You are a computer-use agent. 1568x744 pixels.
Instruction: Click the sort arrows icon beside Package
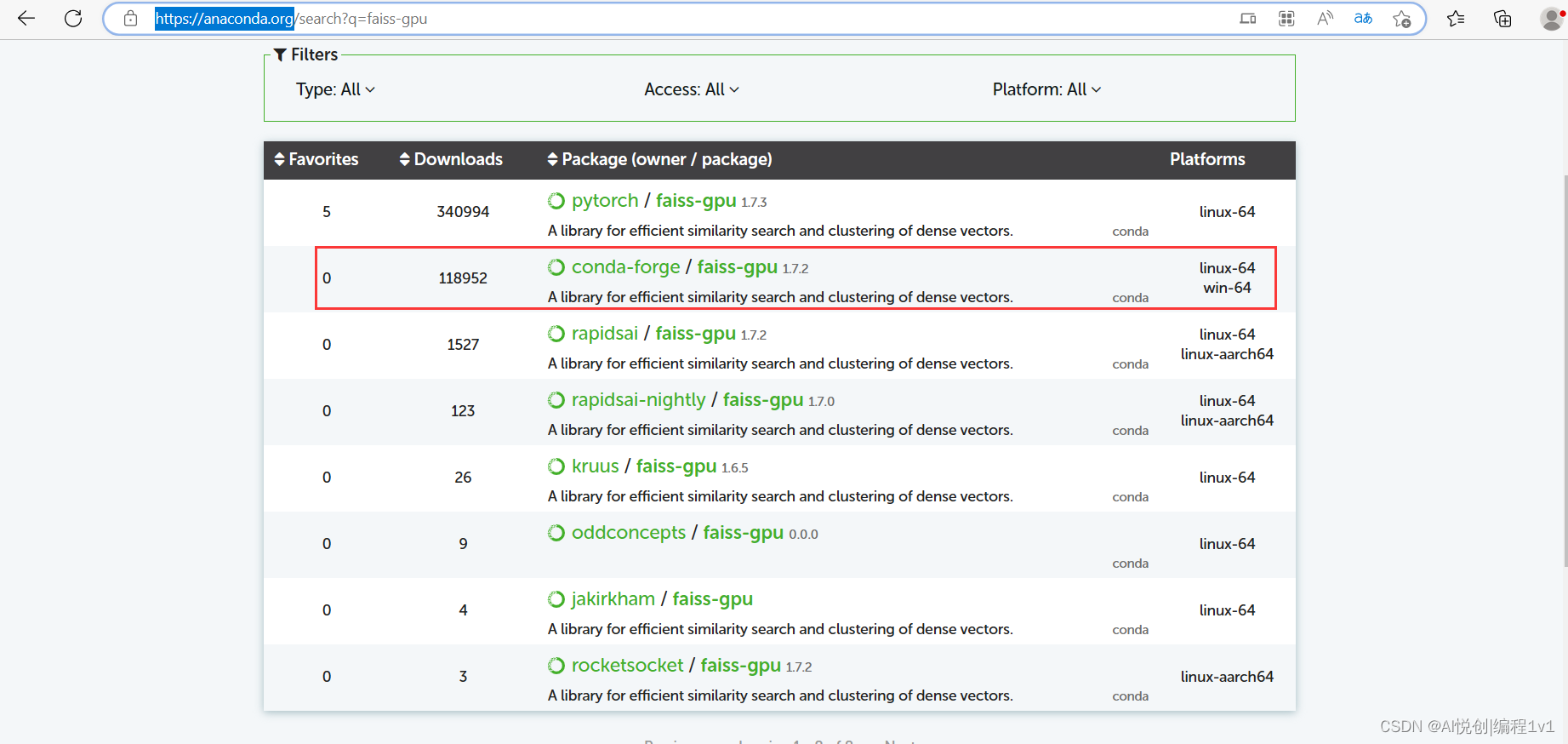tap(553, 159)
